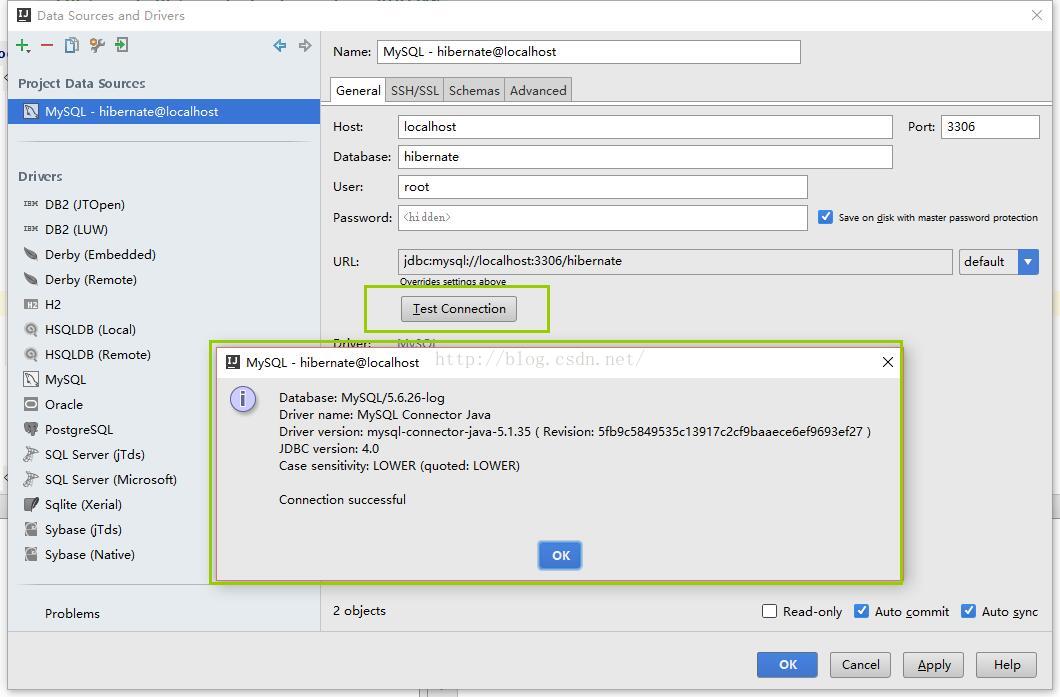
Task: Select HSQLDB (Remote) driver
Action: pos(97,354)
